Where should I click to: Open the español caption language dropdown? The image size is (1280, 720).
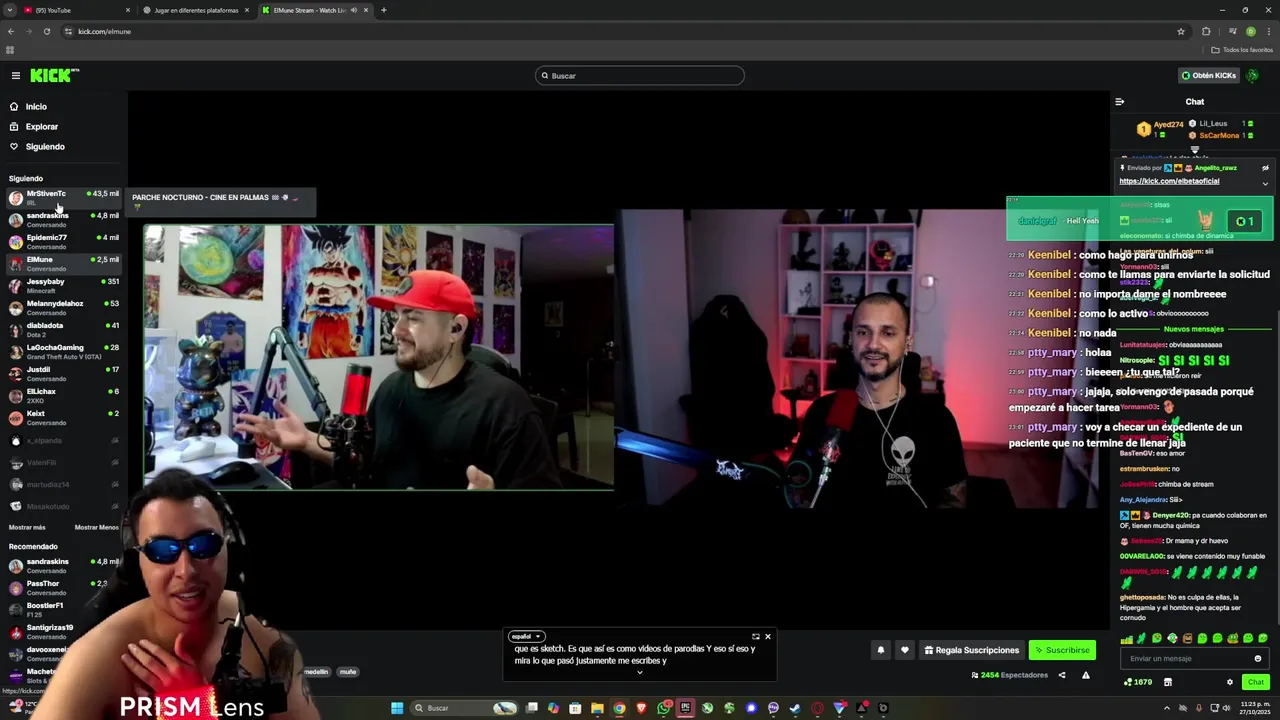[526, 637]
